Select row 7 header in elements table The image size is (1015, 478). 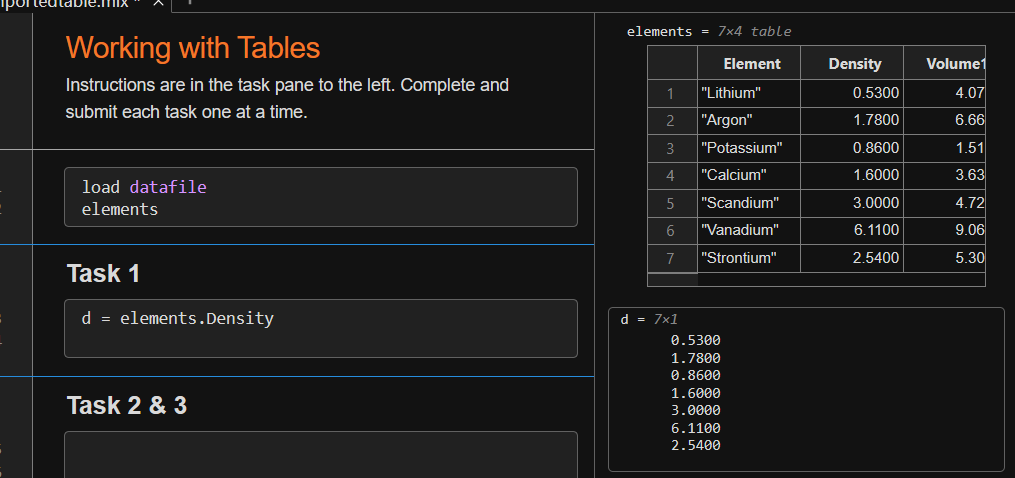(x=671, y=257)
